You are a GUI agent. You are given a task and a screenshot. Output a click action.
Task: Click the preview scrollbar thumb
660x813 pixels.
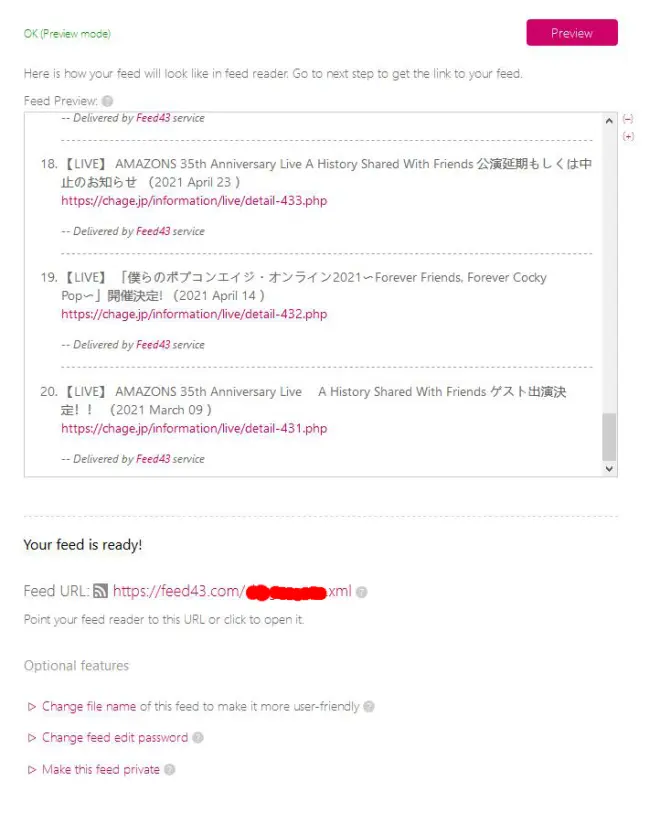tap(609, 437)
